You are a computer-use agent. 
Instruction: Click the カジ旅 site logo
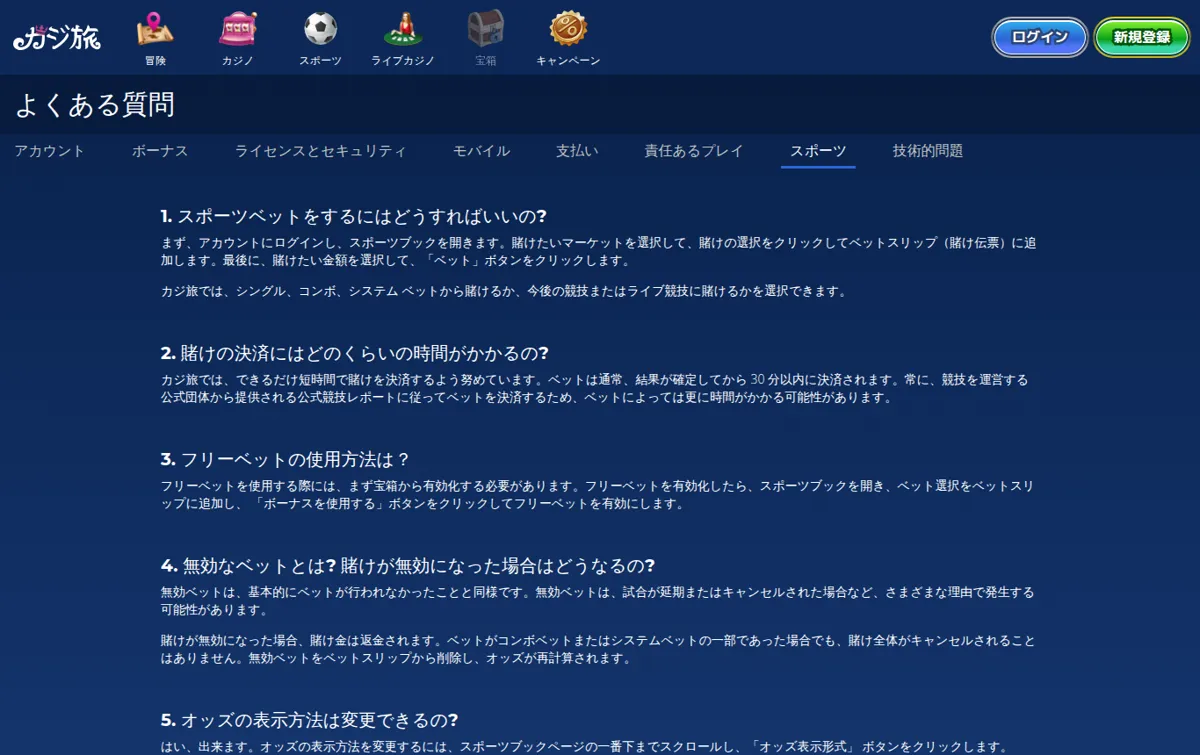click(x=56, y=37)
